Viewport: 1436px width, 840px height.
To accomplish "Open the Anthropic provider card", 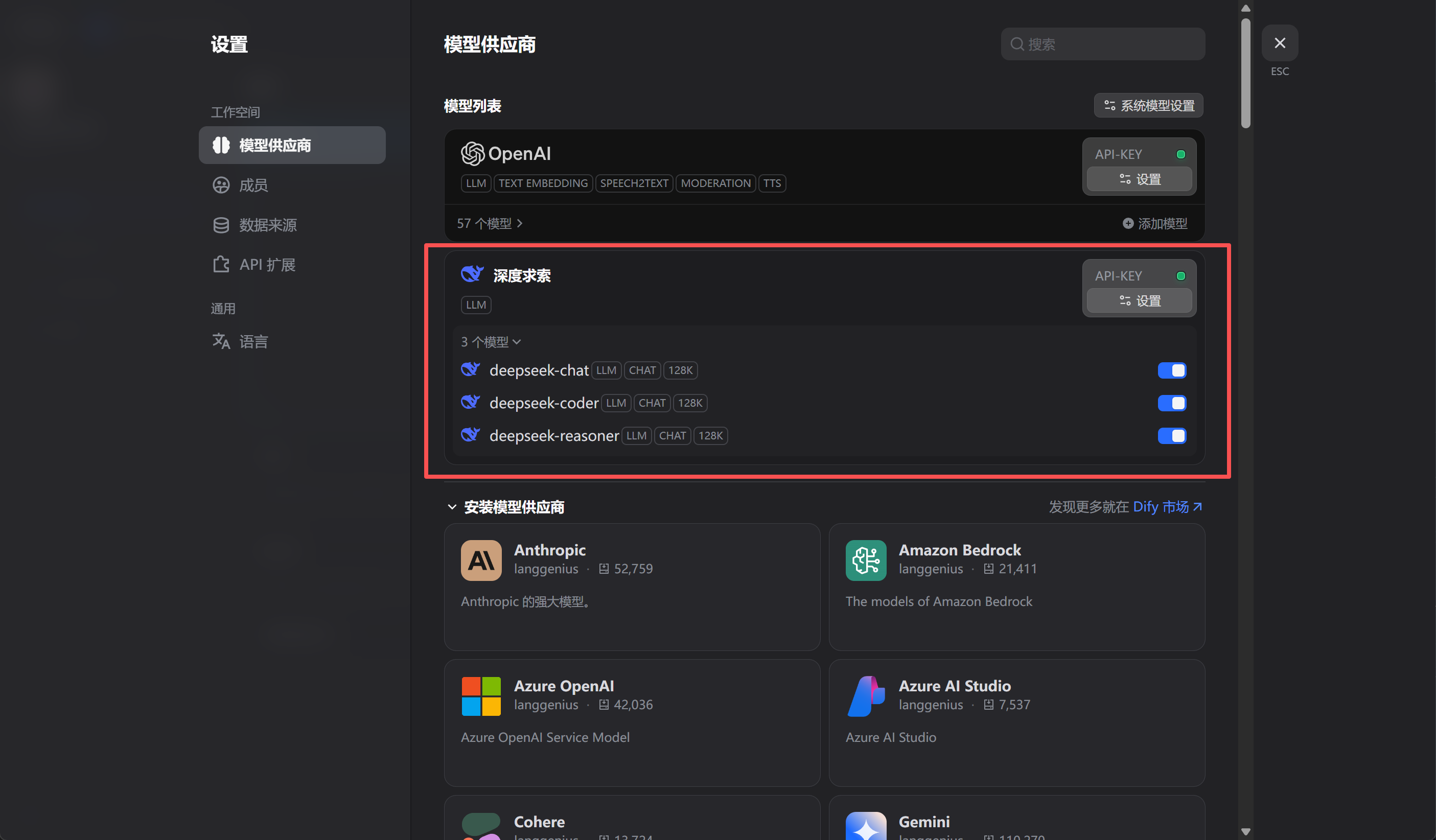I will [x=632, y=587].
